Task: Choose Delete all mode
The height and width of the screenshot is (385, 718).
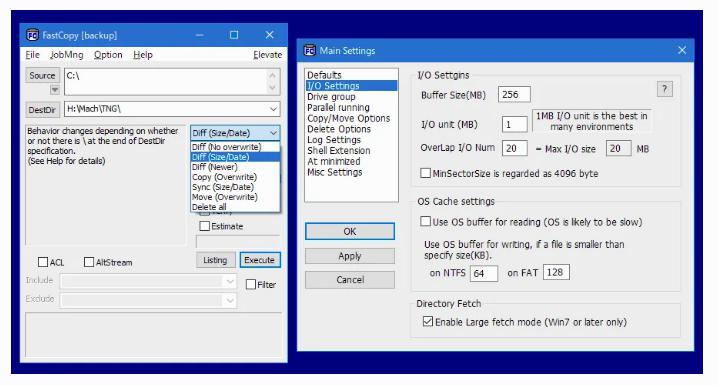Action: pyautogui.click(x=235, y=207)
